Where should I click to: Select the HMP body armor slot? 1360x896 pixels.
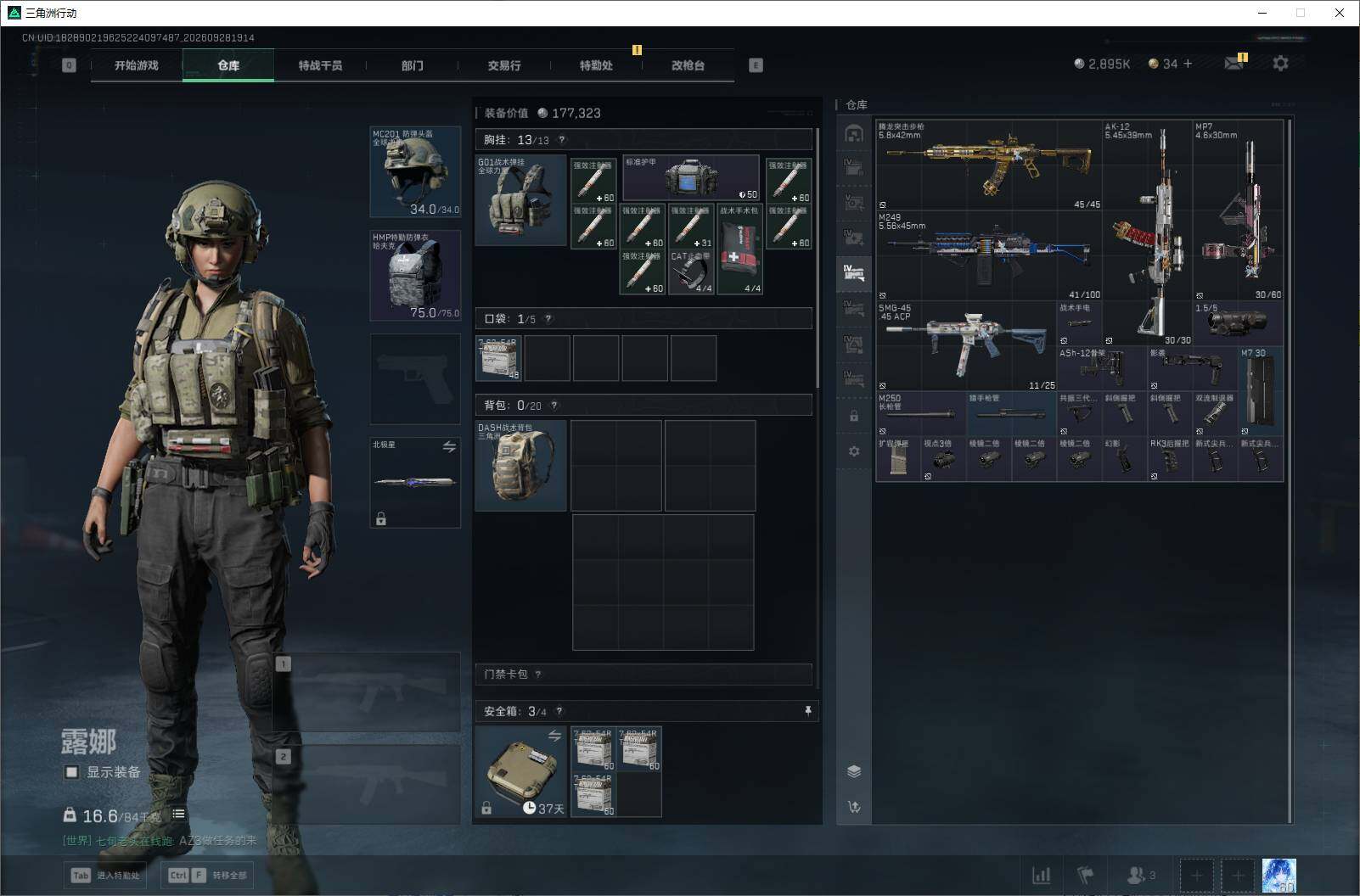(x=415, y=276)
